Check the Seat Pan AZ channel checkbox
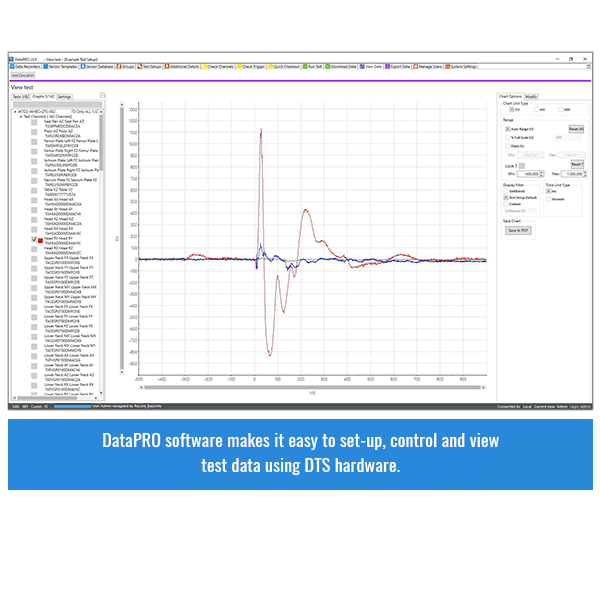 pos(34,122)
